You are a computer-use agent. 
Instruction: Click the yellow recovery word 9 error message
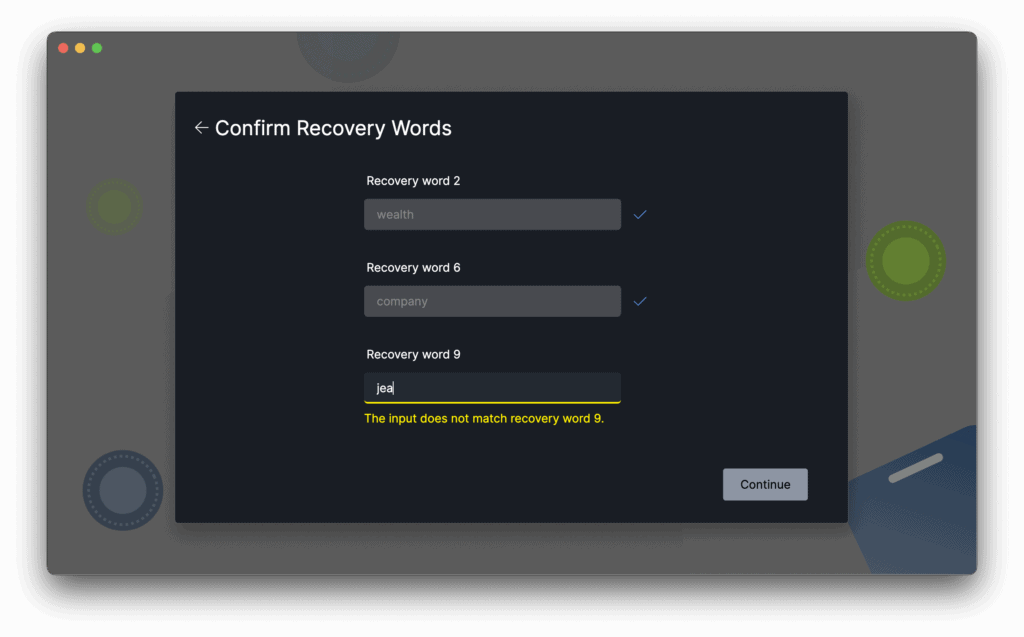(x=484, y=419)
